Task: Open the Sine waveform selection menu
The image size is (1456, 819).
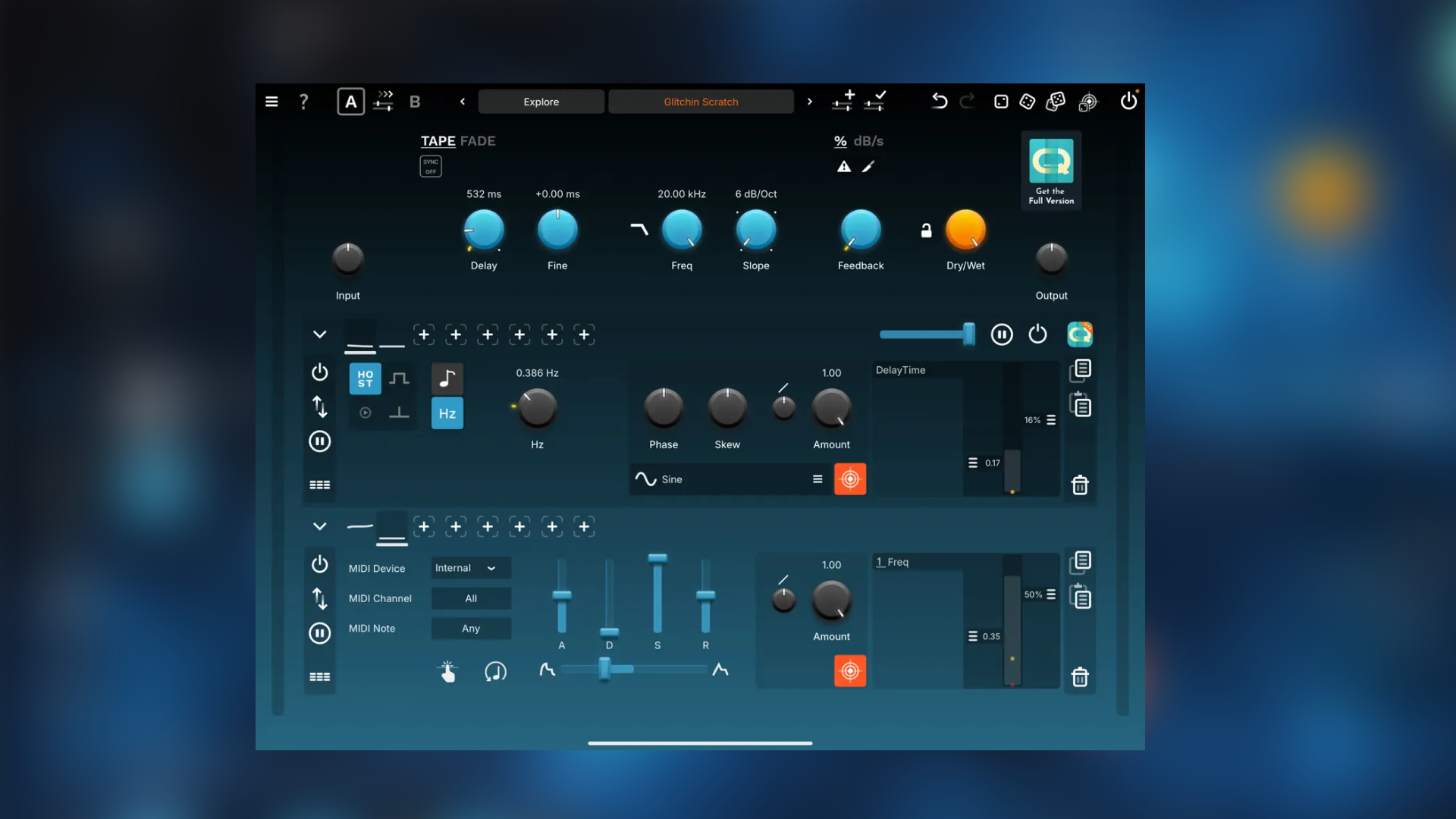Action: pyautogui.click(x=817, y=479)
